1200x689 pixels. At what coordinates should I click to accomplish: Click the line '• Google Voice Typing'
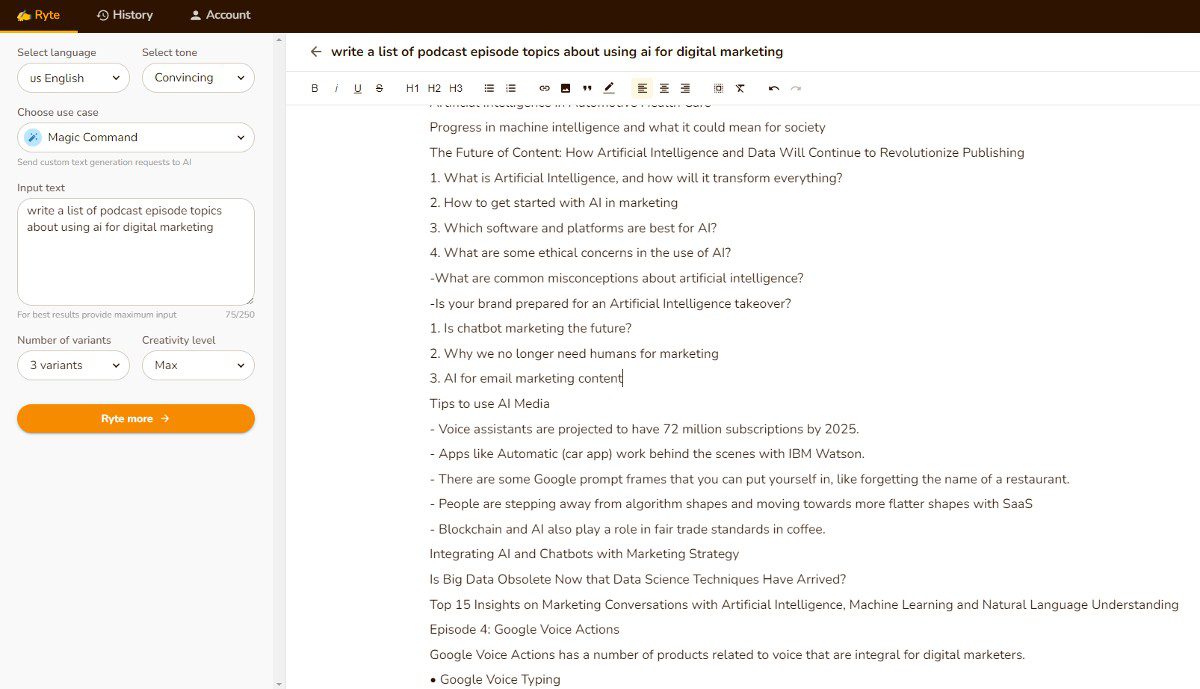tap(495, 680)
